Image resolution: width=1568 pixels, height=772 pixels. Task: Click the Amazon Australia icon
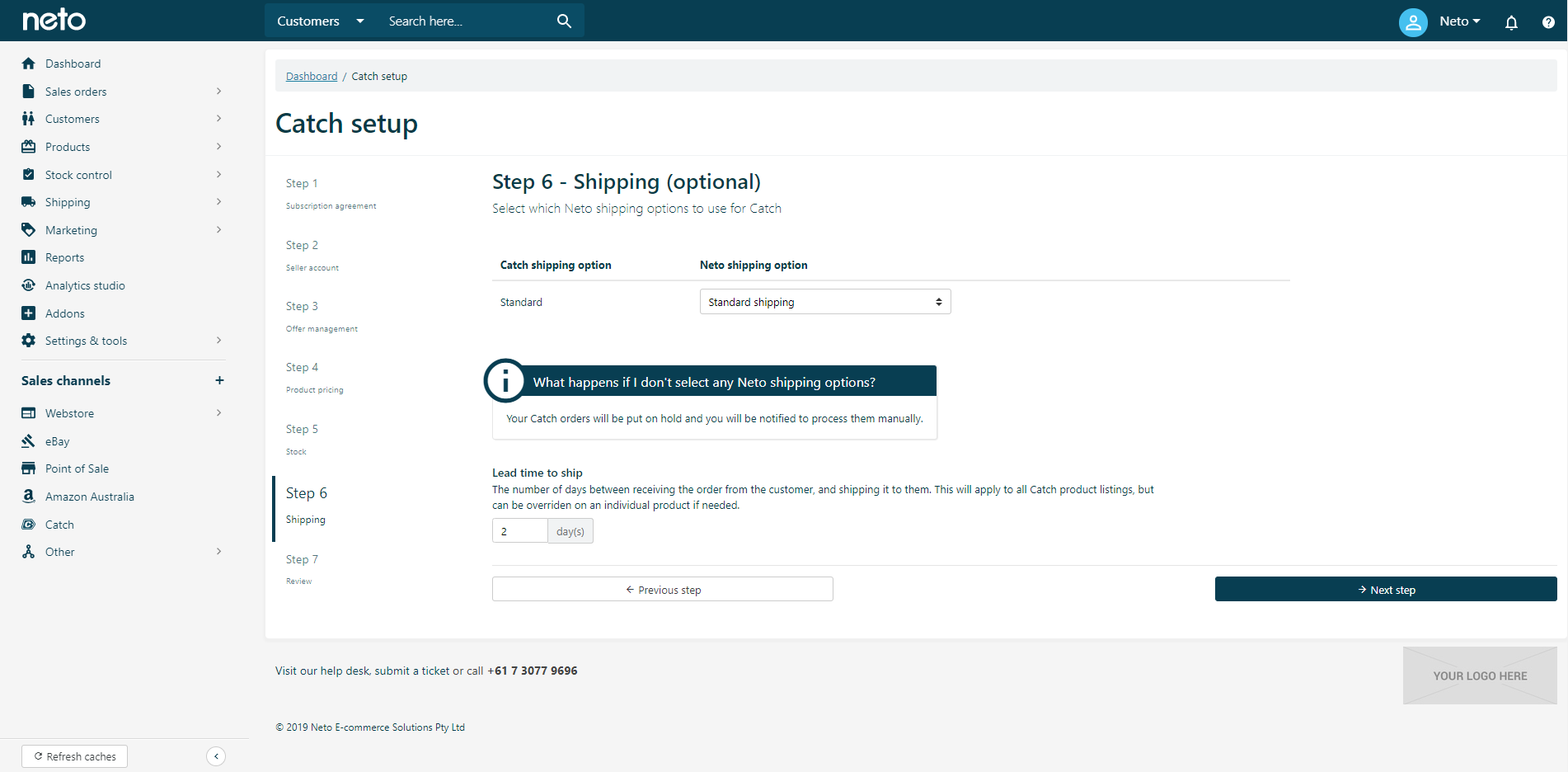click(x=29, y=497)
